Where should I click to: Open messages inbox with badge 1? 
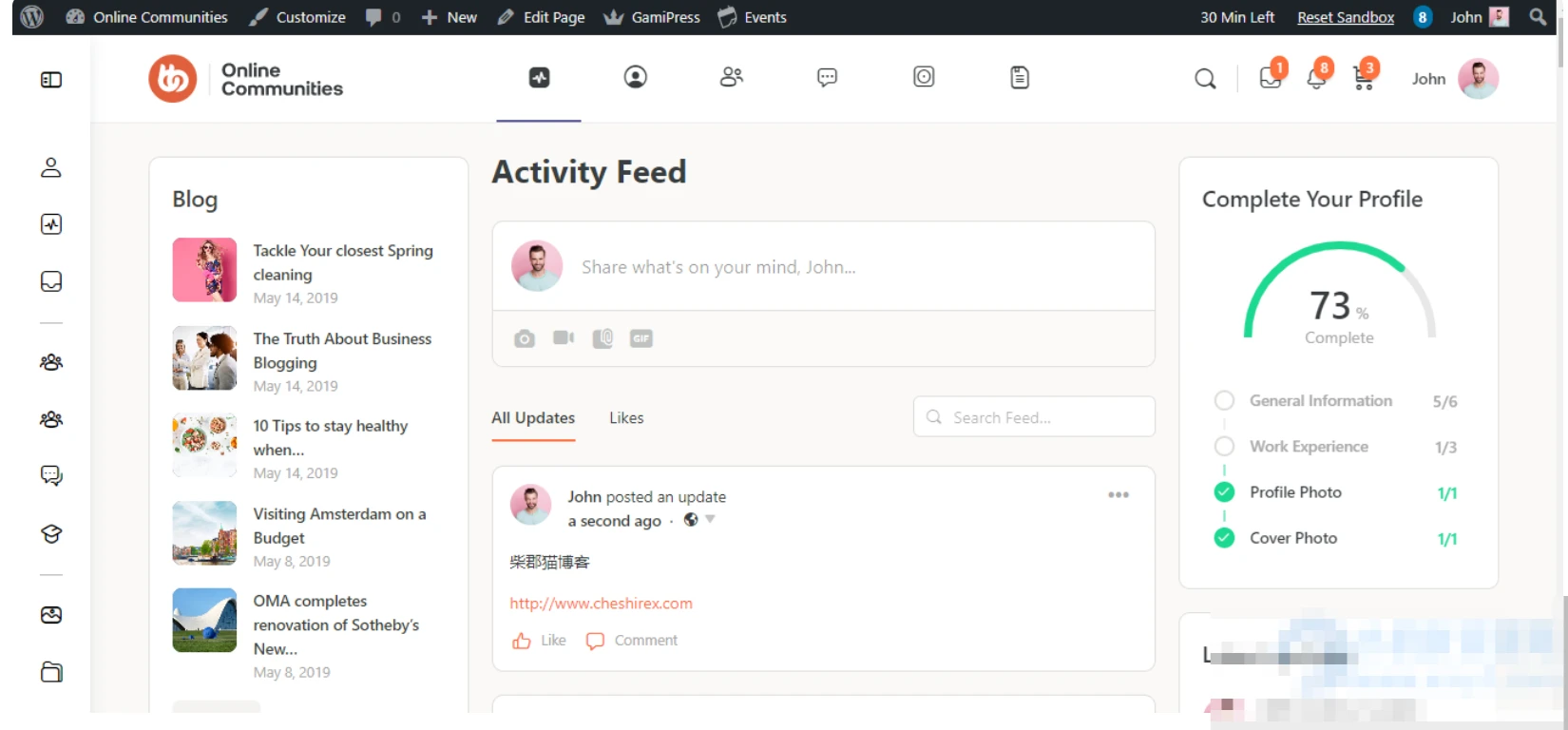click(x=1271, y=78)
